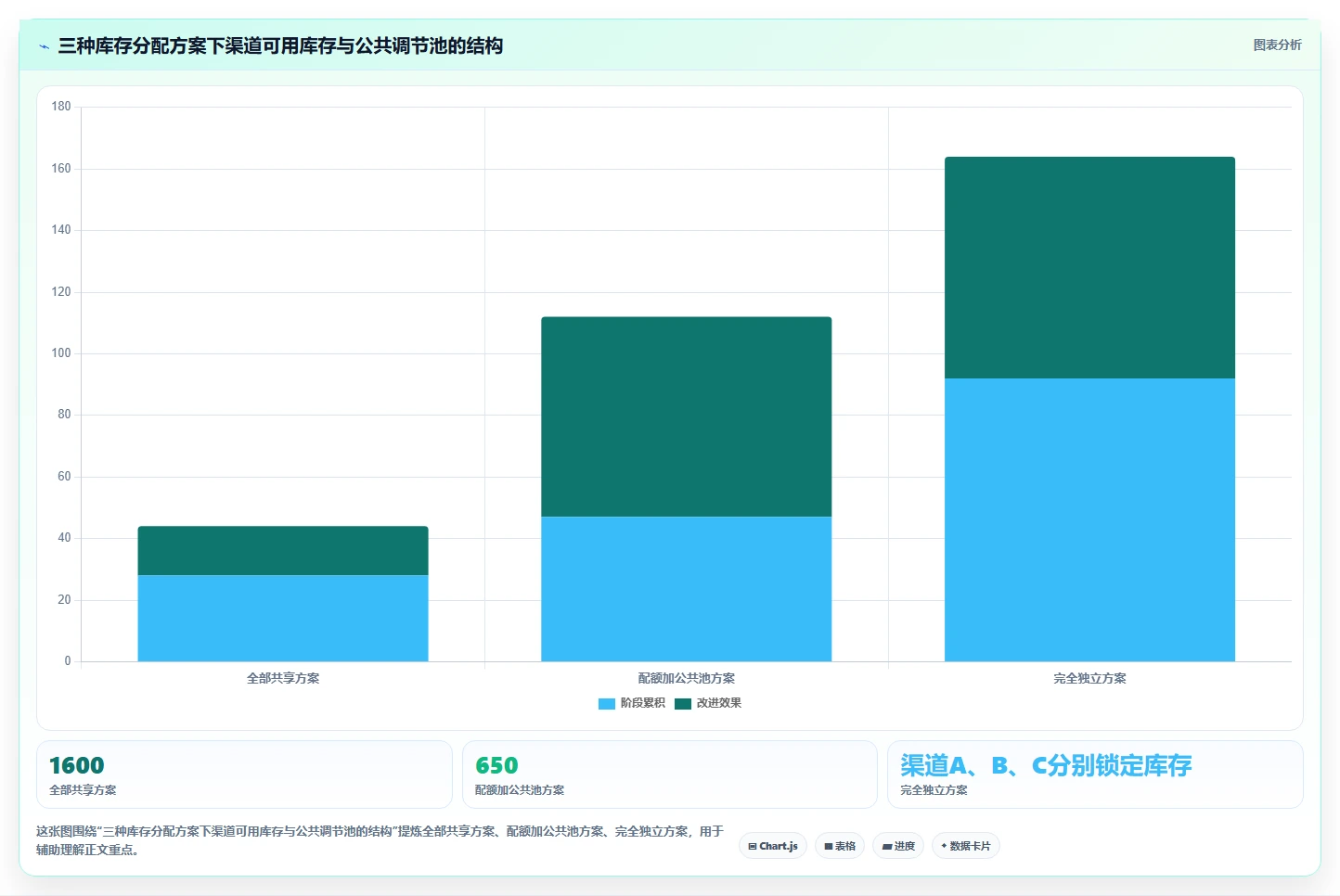Click the 650 data card value
The image size is (1340, 896).
tap(496, 765)
